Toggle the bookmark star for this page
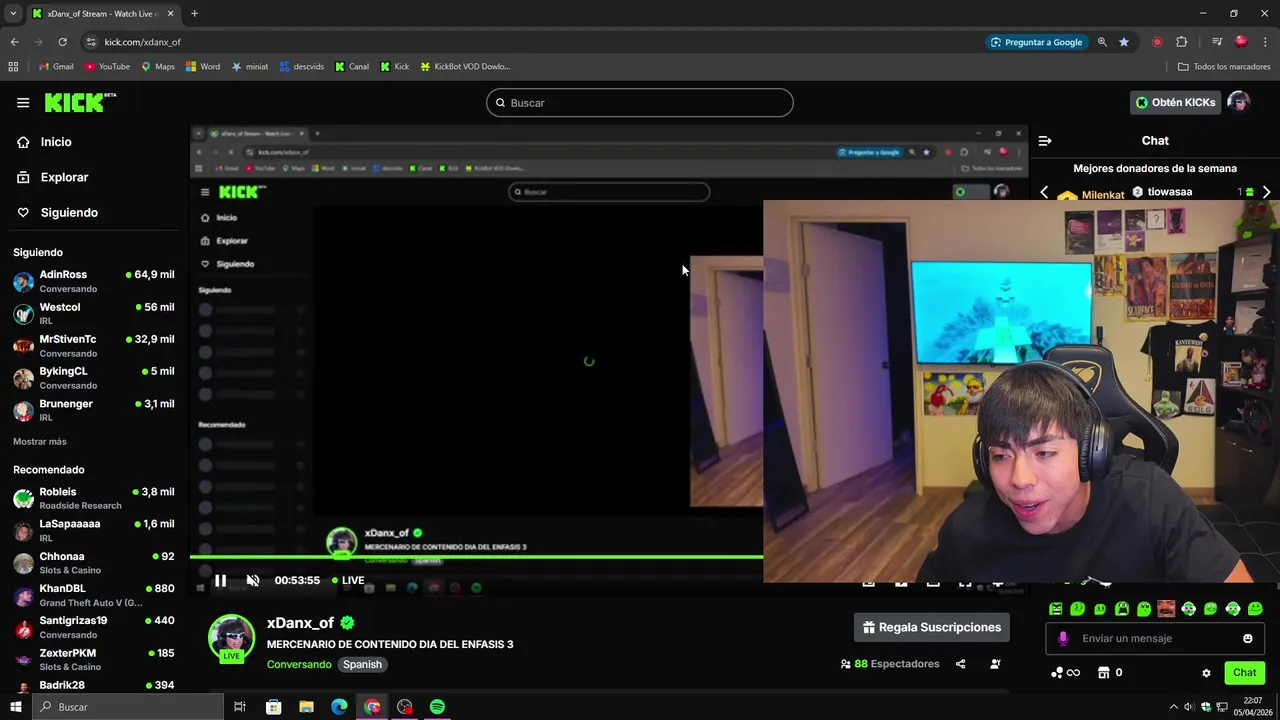This screenshot has height=720, width=1280. 1124,42
